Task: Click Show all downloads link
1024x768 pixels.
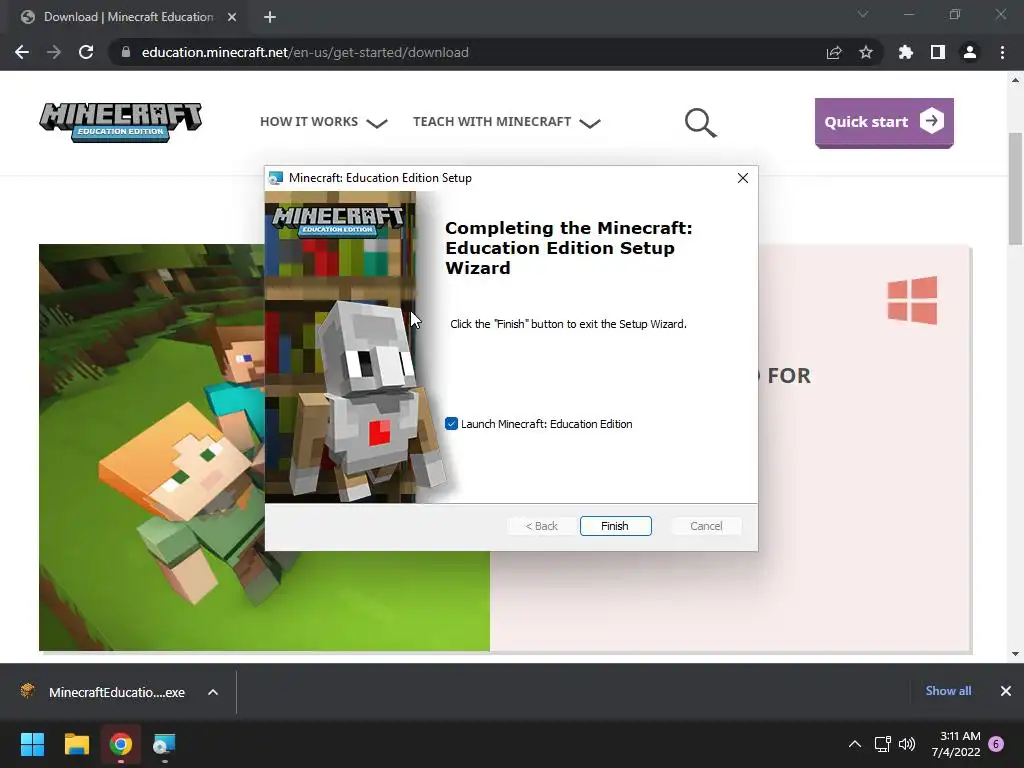Action: pyautogui.click(x=948, y=691)
